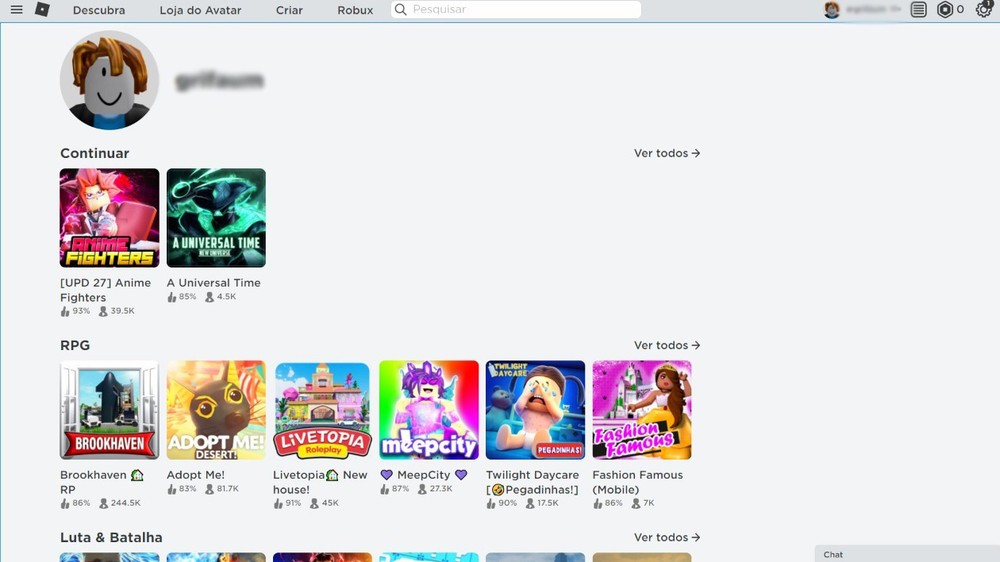This screenshot has width=1000, height=562.
Task: Click the Roblox logo home icon
Action: pyautogui.click(x=42, y=10)
